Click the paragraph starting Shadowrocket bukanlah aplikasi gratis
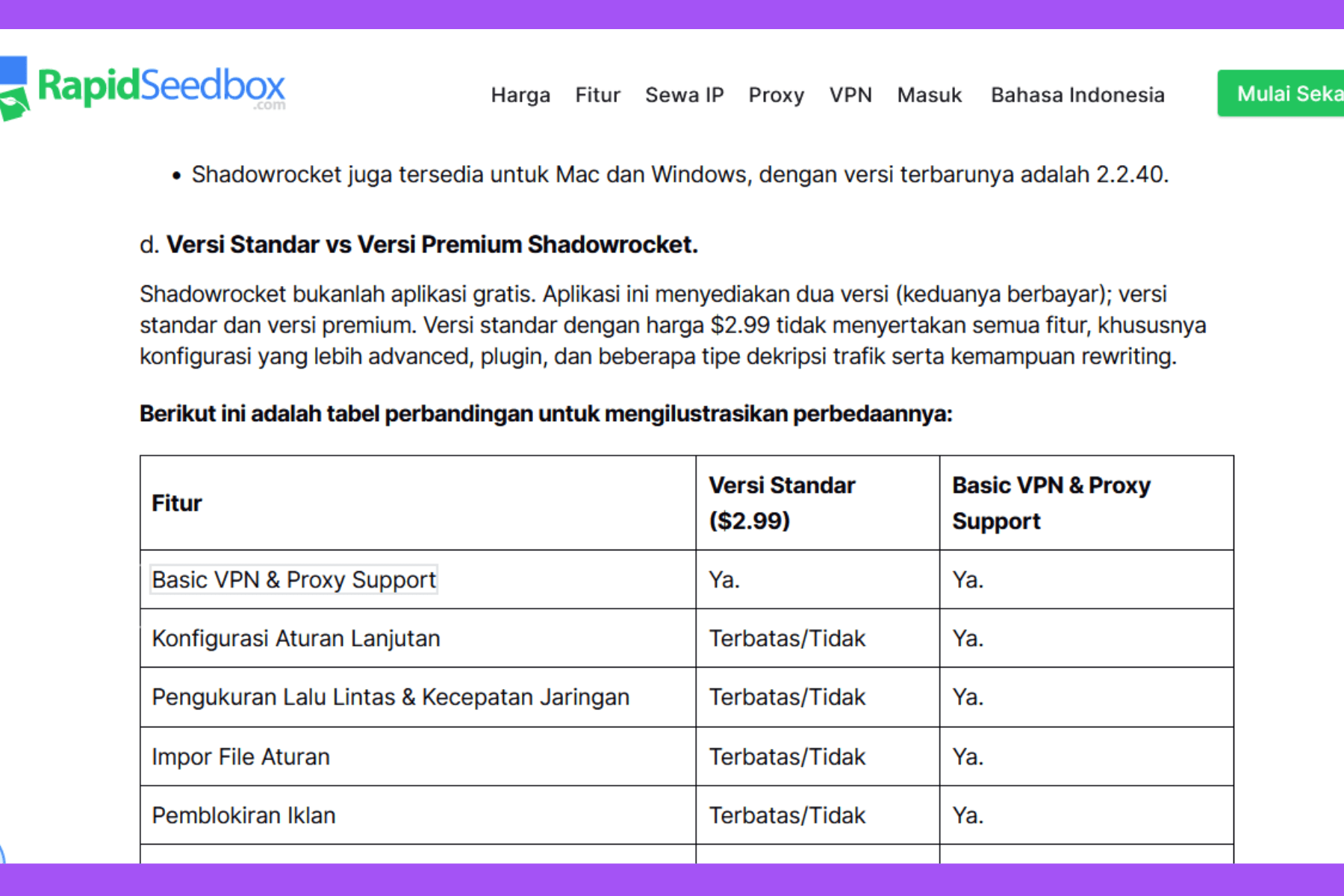1344x896 pixels. (673, 325)
